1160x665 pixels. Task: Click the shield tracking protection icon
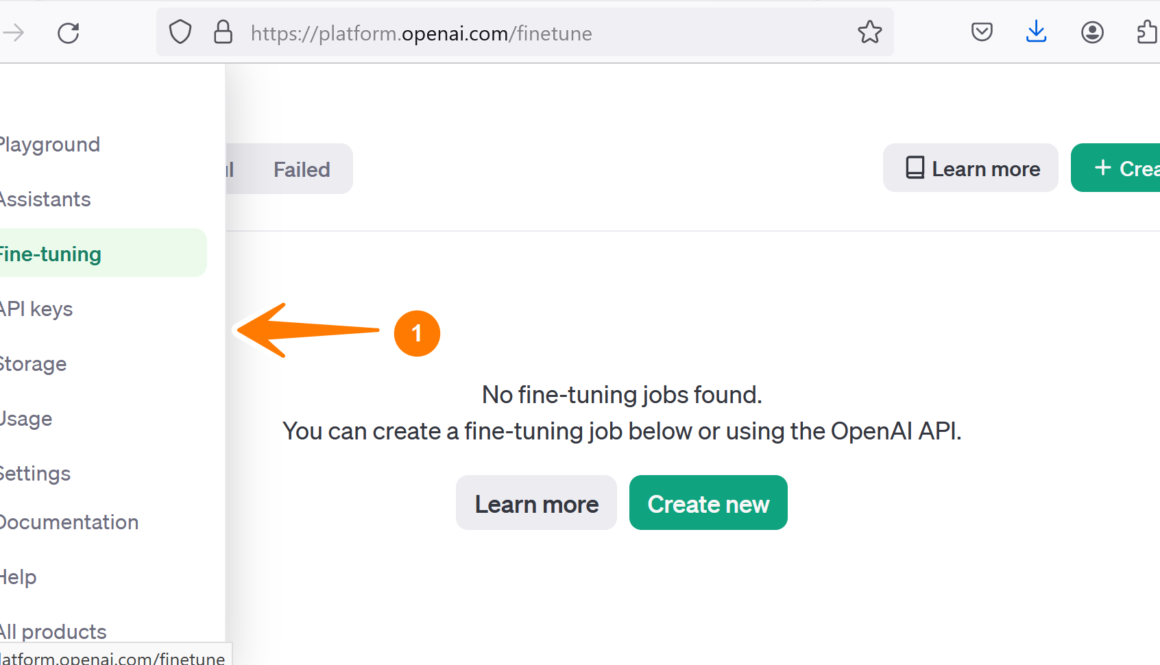click(180, 33)
